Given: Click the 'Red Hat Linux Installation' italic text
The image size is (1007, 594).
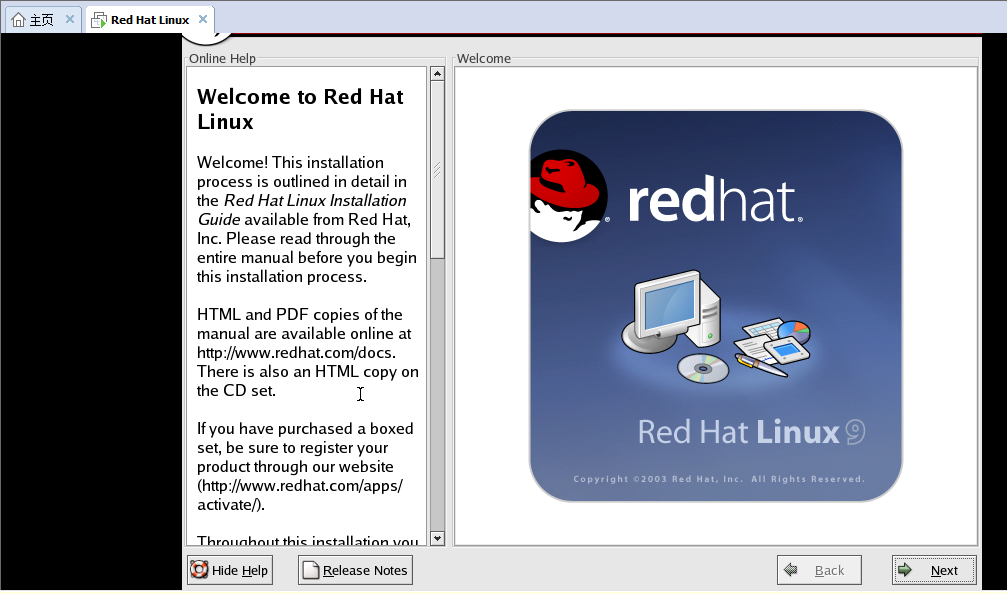Looking at the screenshot, I should tap(315, 200).
